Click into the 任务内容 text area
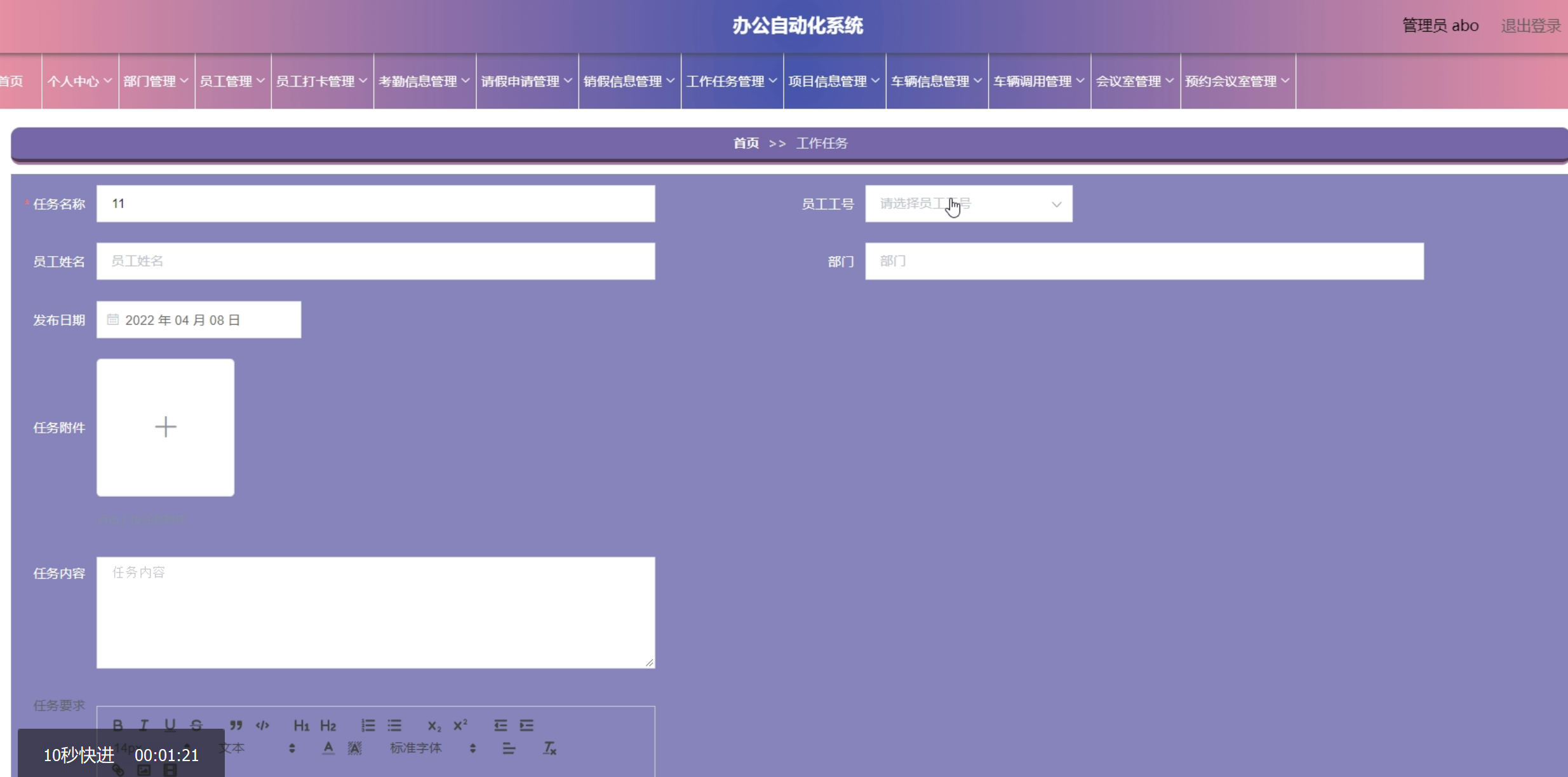Screen dimensions: 1568x777 375,612
